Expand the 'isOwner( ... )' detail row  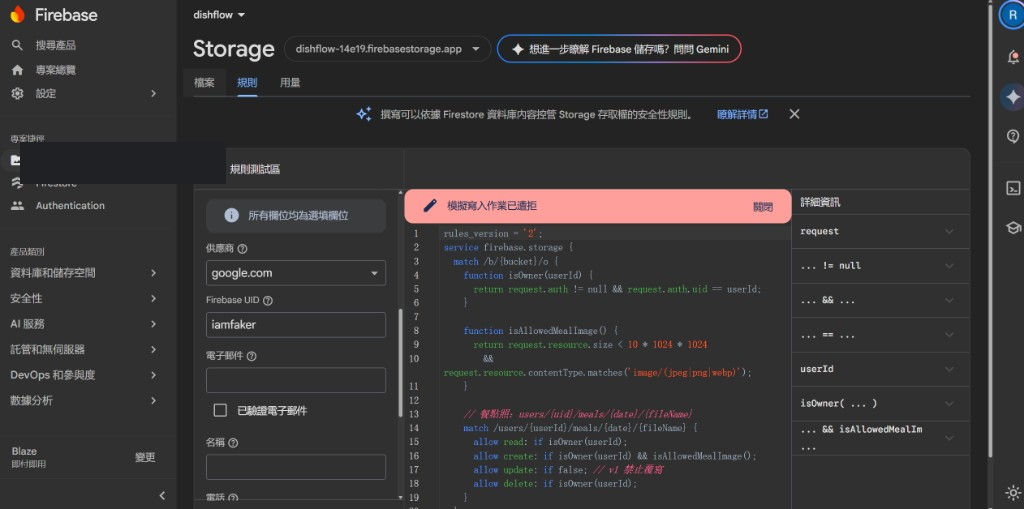point(880,403)
